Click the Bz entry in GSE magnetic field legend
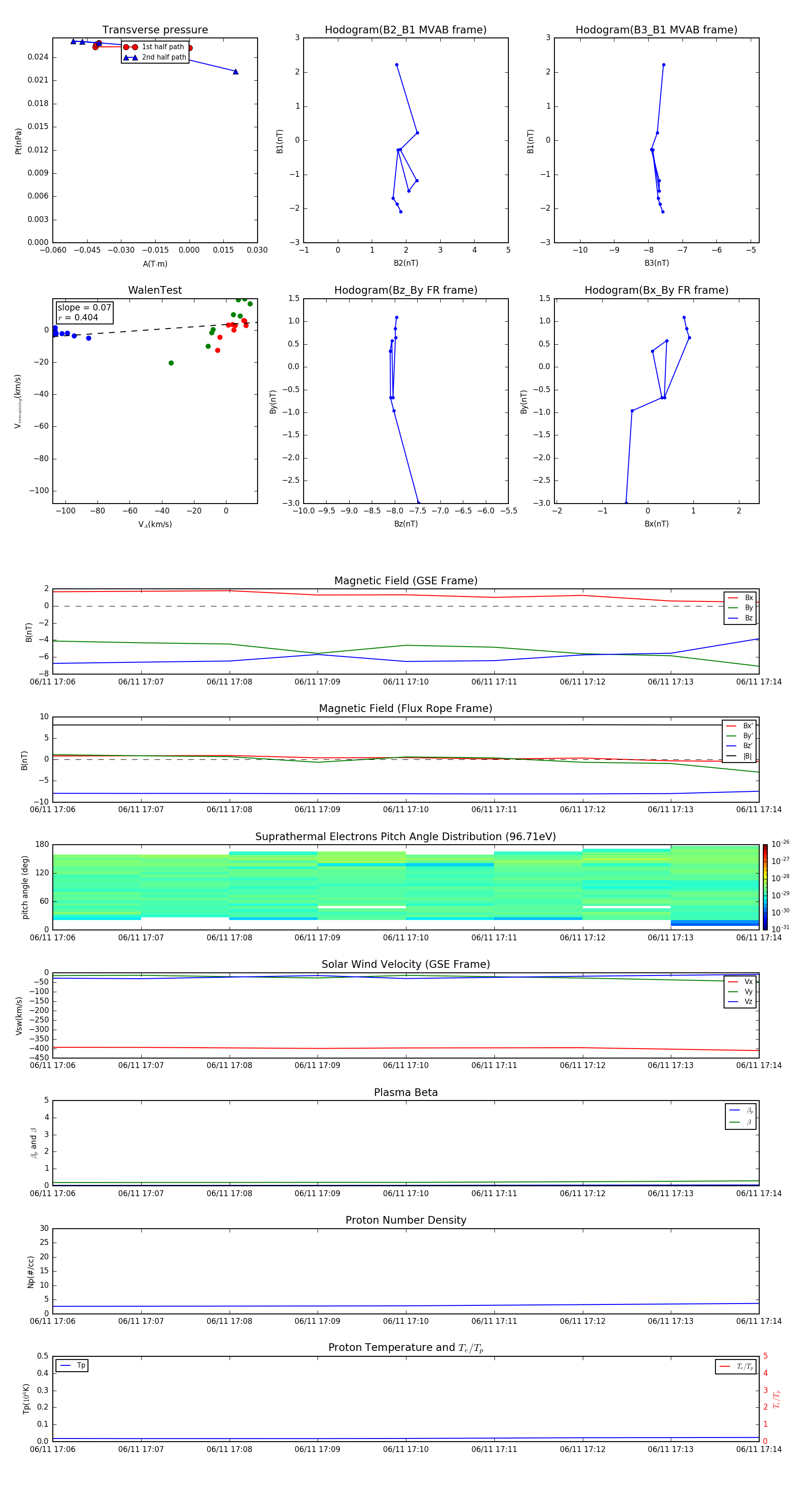This screenshot has width=812, height=1489. pyautogui.click(x=740, y=618)
